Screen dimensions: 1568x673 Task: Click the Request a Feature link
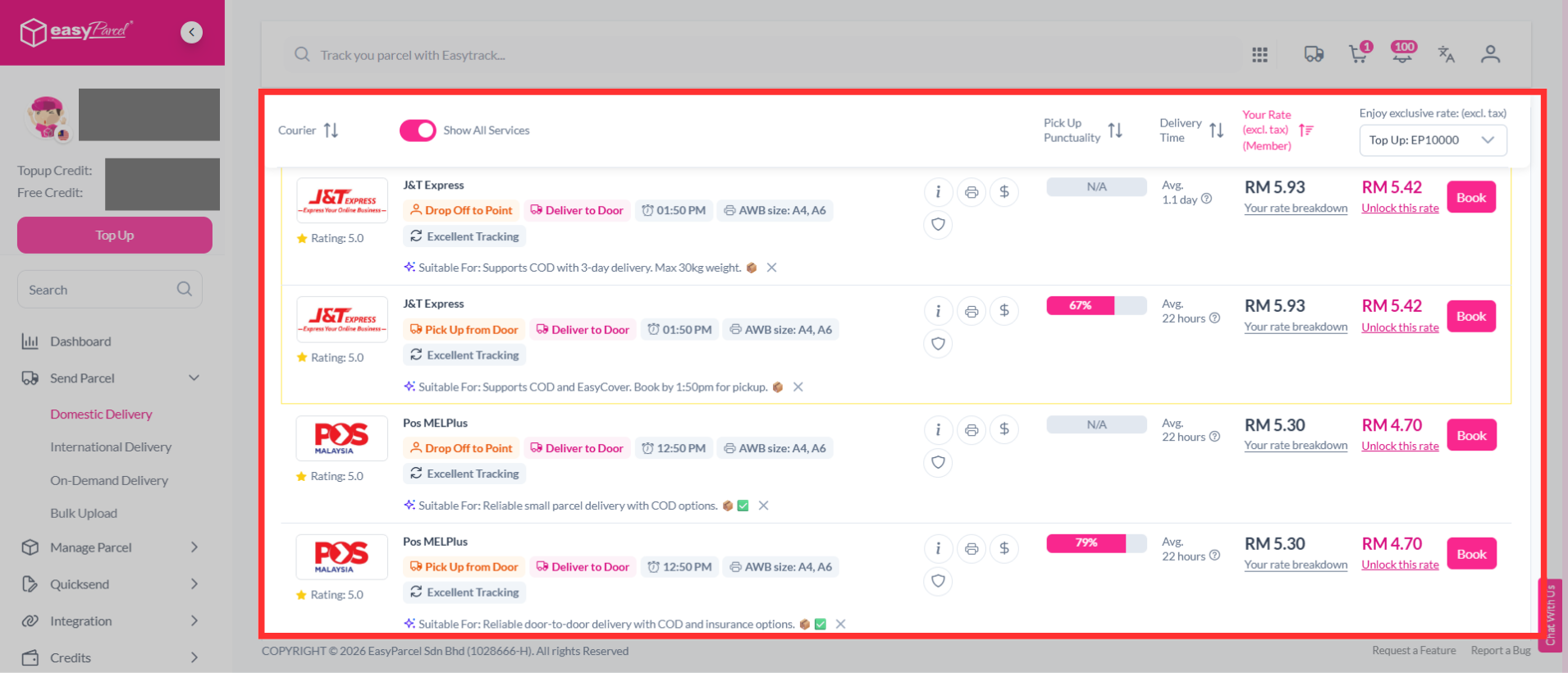point(1414,651)
